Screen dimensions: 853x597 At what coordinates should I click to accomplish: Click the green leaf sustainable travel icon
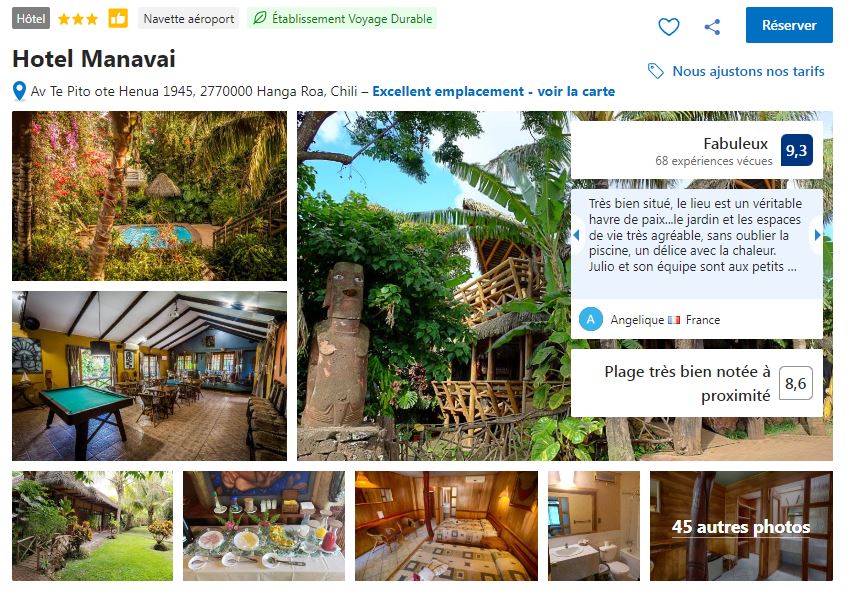pos(260,19)
